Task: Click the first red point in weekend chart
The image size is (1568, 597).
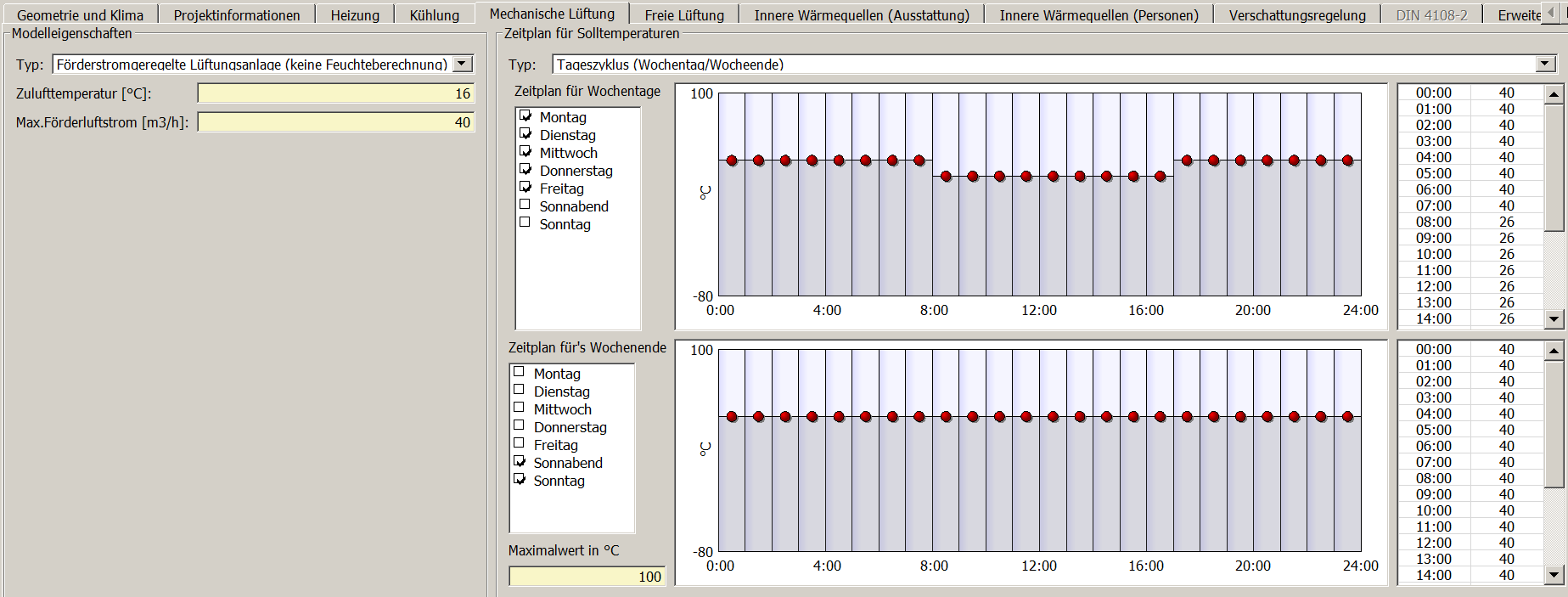Action: pos(732,417)
